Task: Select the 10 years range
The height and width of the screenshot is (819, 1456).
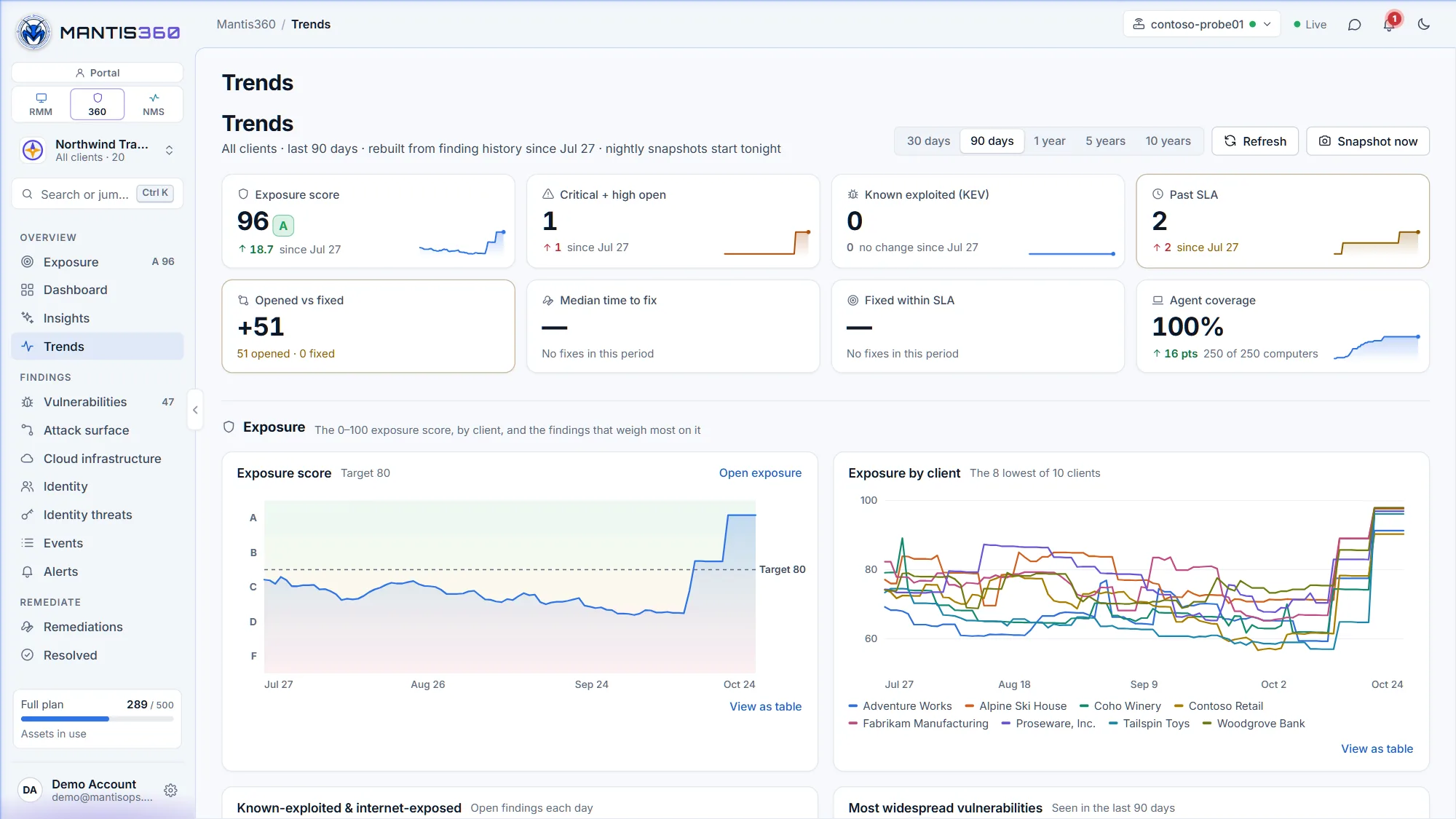Action: 1168,141
